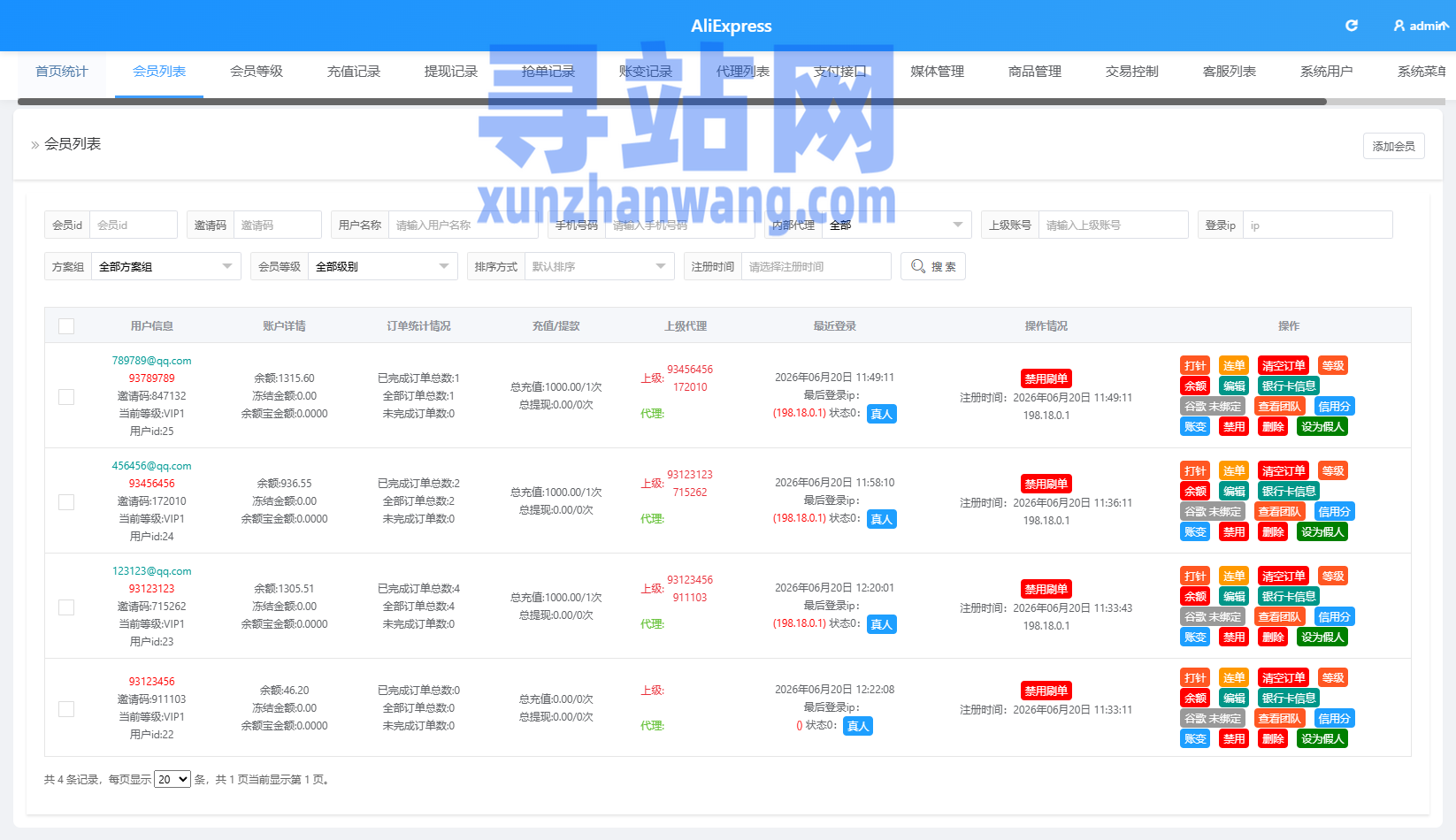
Task: Click 删除 for user 789789@qq.com
Action: tap(1273, 427)
